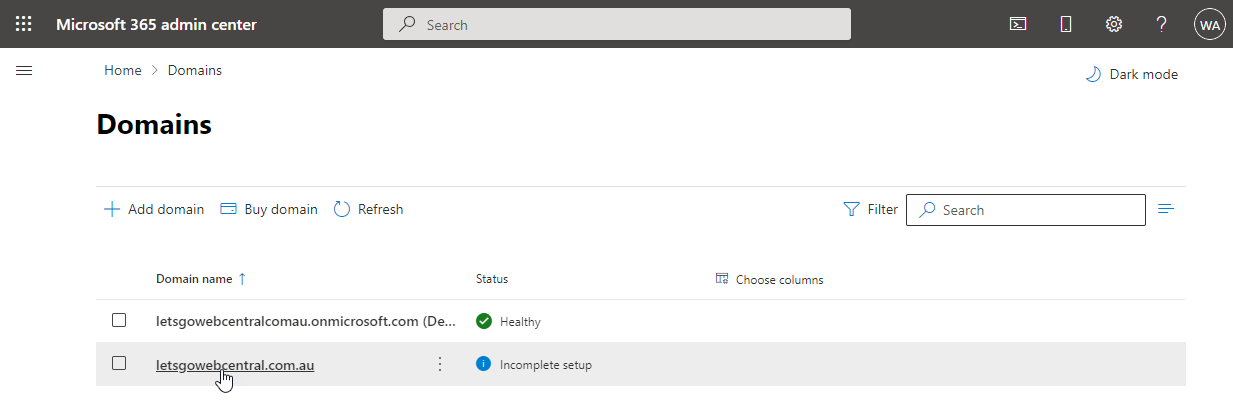Expand the hamburger navigation menu

(x=24, y=70)
